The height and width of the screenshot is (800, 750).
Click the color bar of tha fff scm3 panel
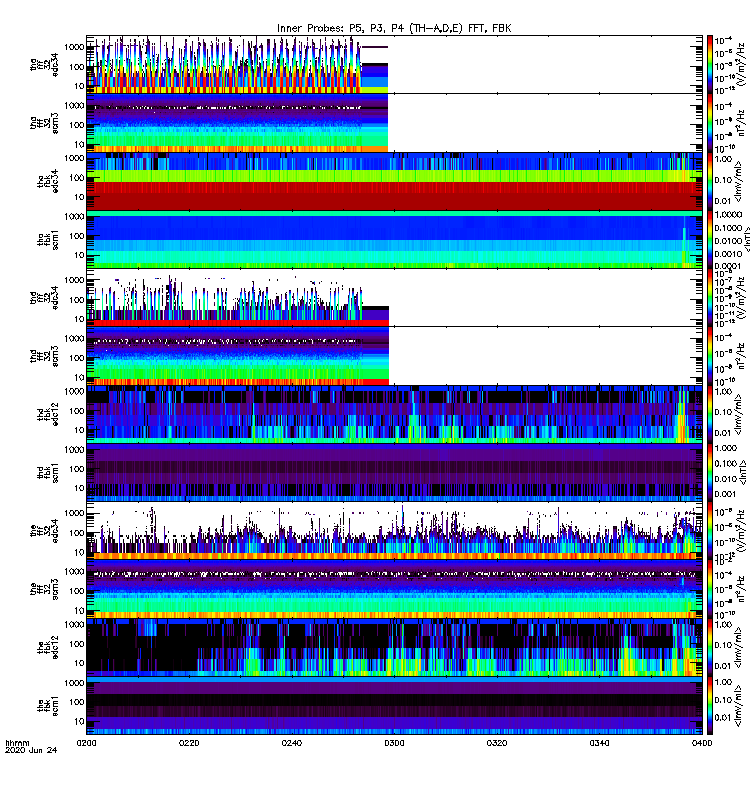coord(710,123)
